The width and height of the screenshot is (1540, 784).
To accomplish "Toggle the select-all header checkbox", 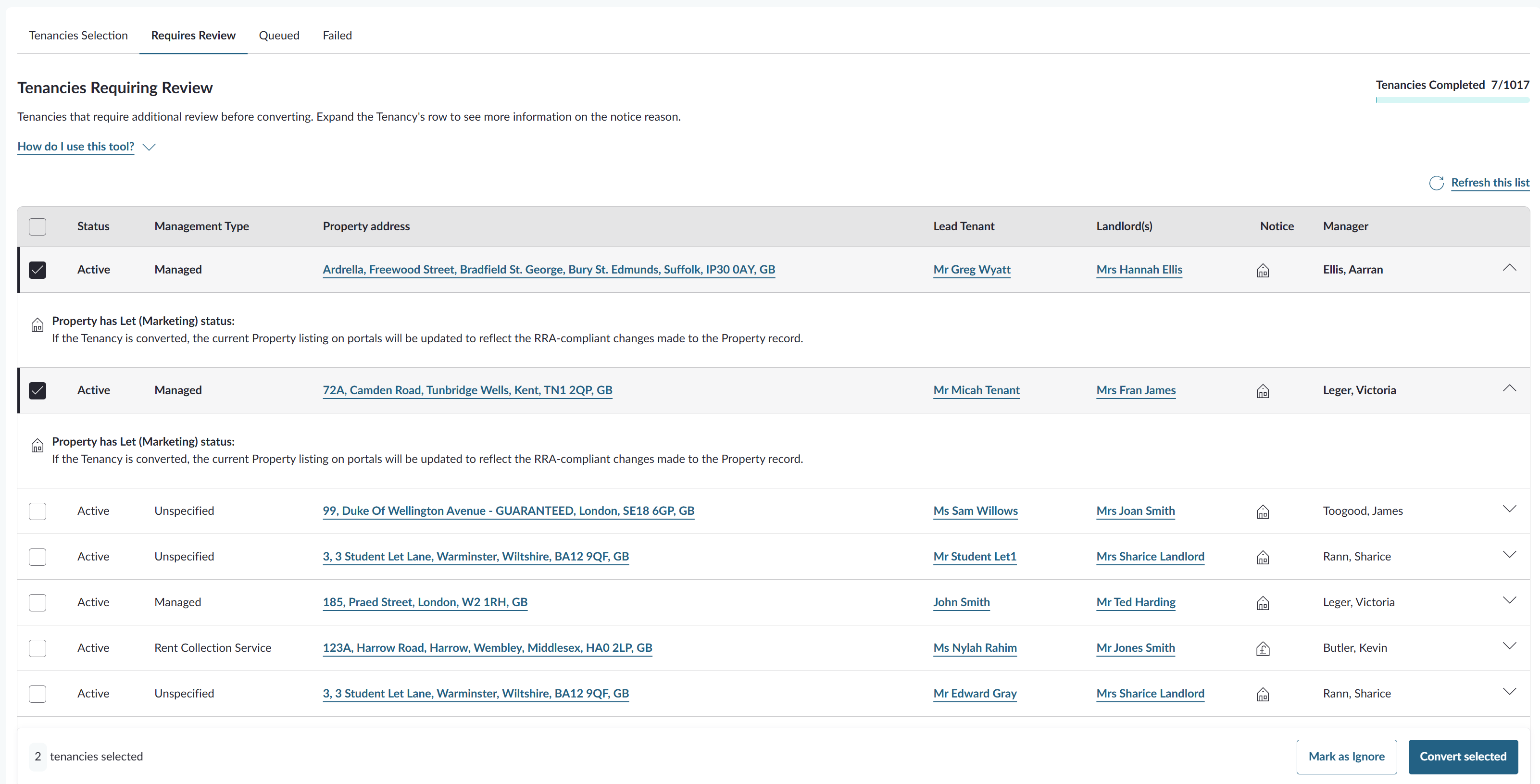I will click(38, 226).
